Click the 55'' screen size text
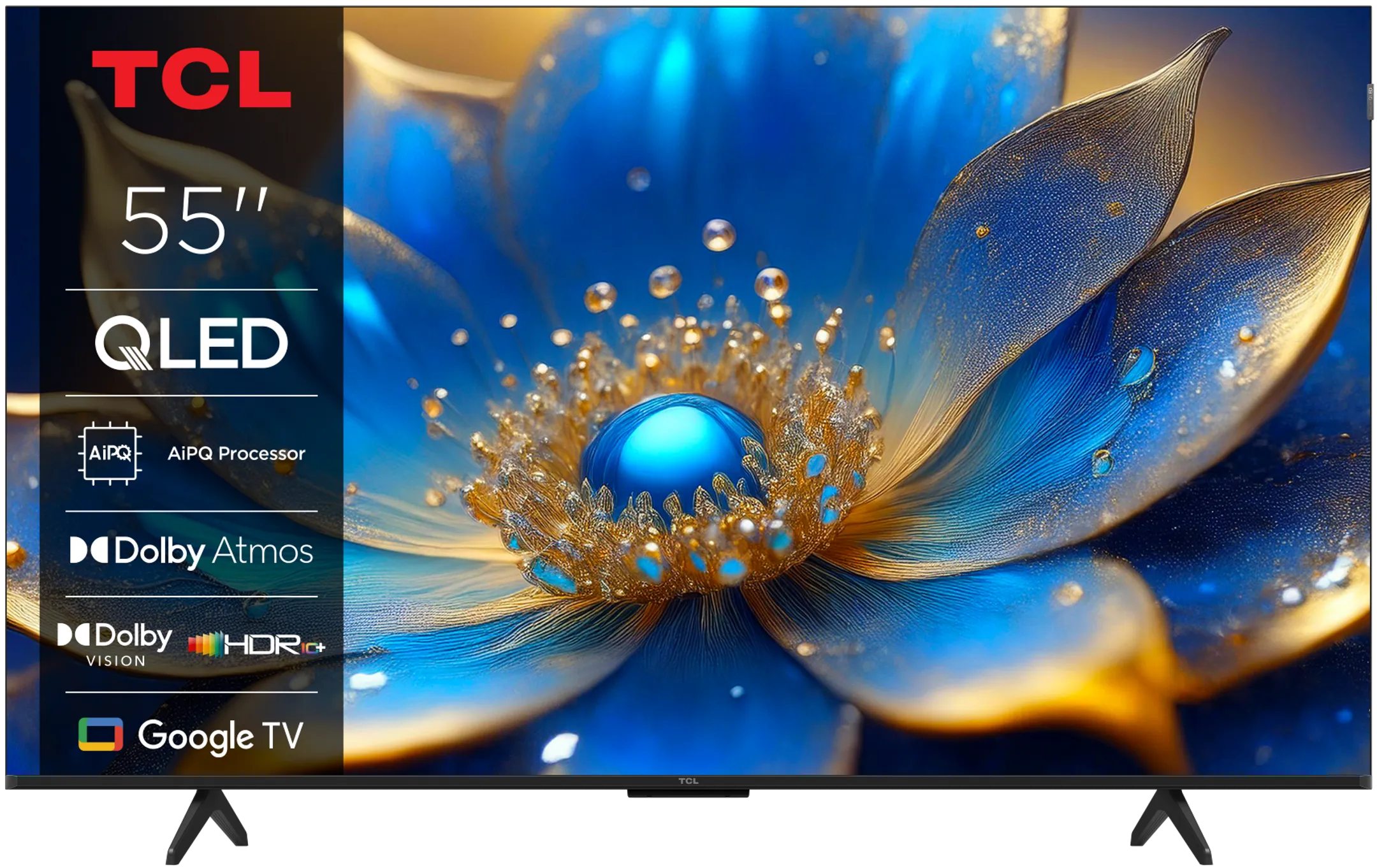Viewport: 1377px width, 868px height. 194,221
